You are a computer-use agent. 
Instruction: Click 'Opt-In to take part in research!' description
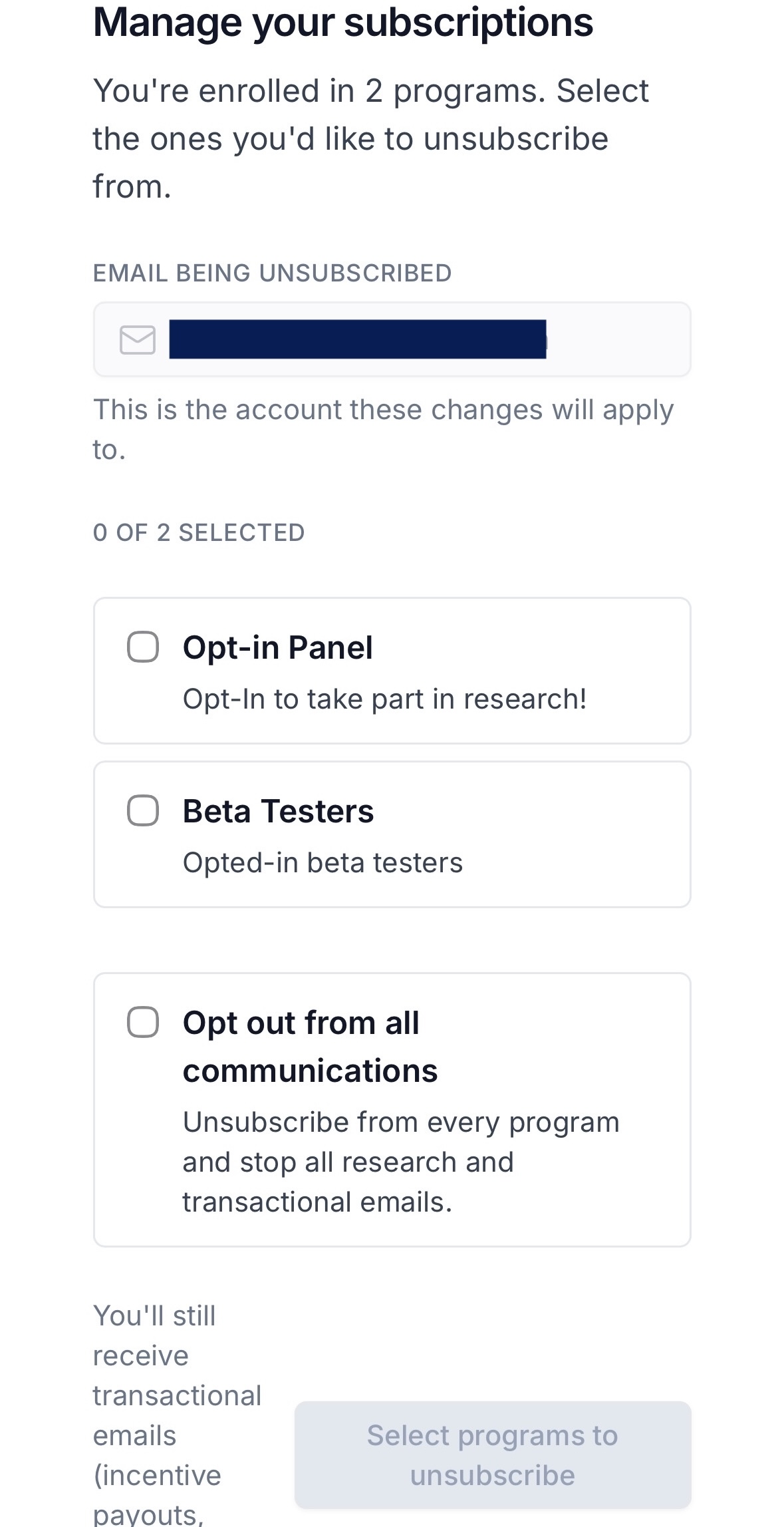coord(384,699)
